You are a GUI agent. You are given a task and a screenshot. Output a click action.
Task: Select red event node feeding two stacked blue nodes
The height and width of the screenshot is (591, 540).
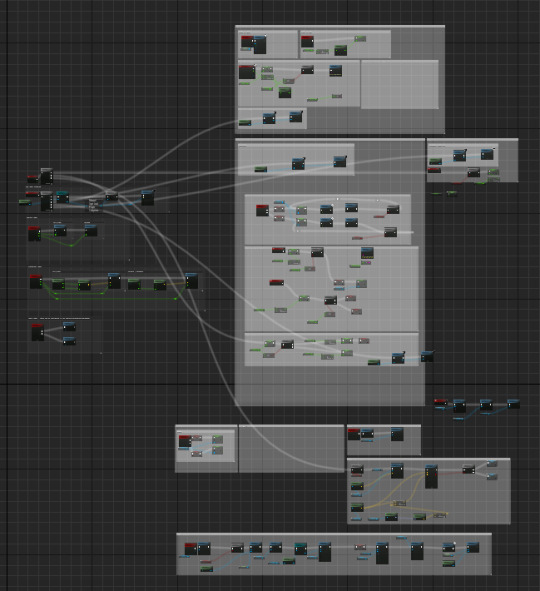point(38,332)
